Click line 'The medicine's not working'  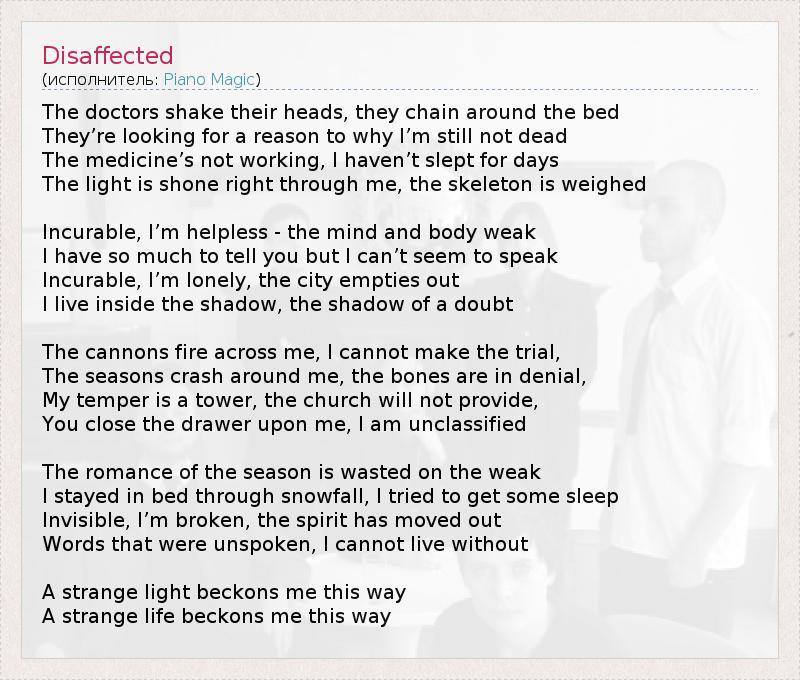tap(300, 160)
